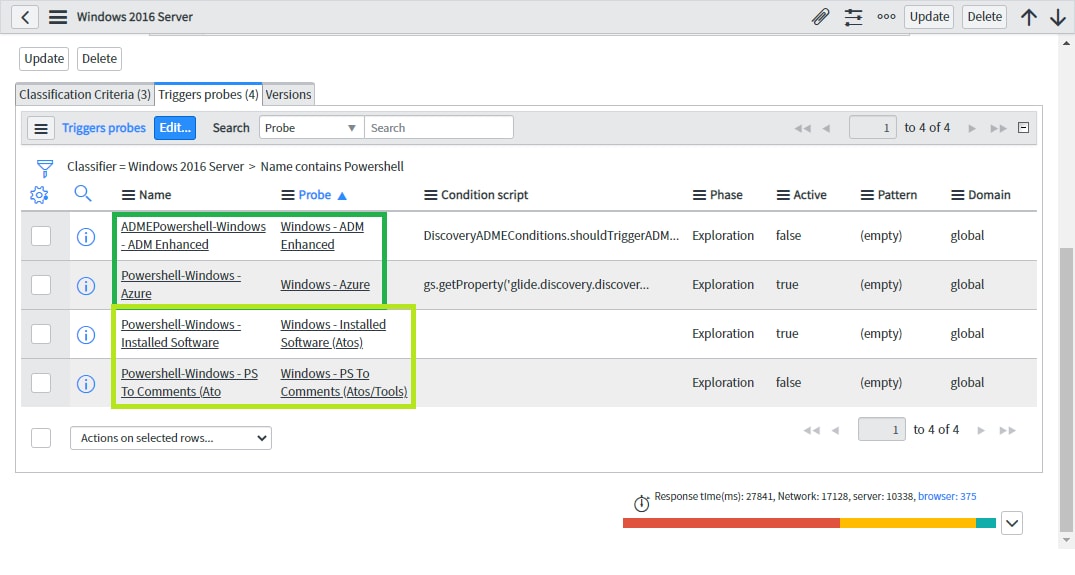The image size is (1075, 575).
Task: Click top last page double arrow
Action: [x=998, y=128]
